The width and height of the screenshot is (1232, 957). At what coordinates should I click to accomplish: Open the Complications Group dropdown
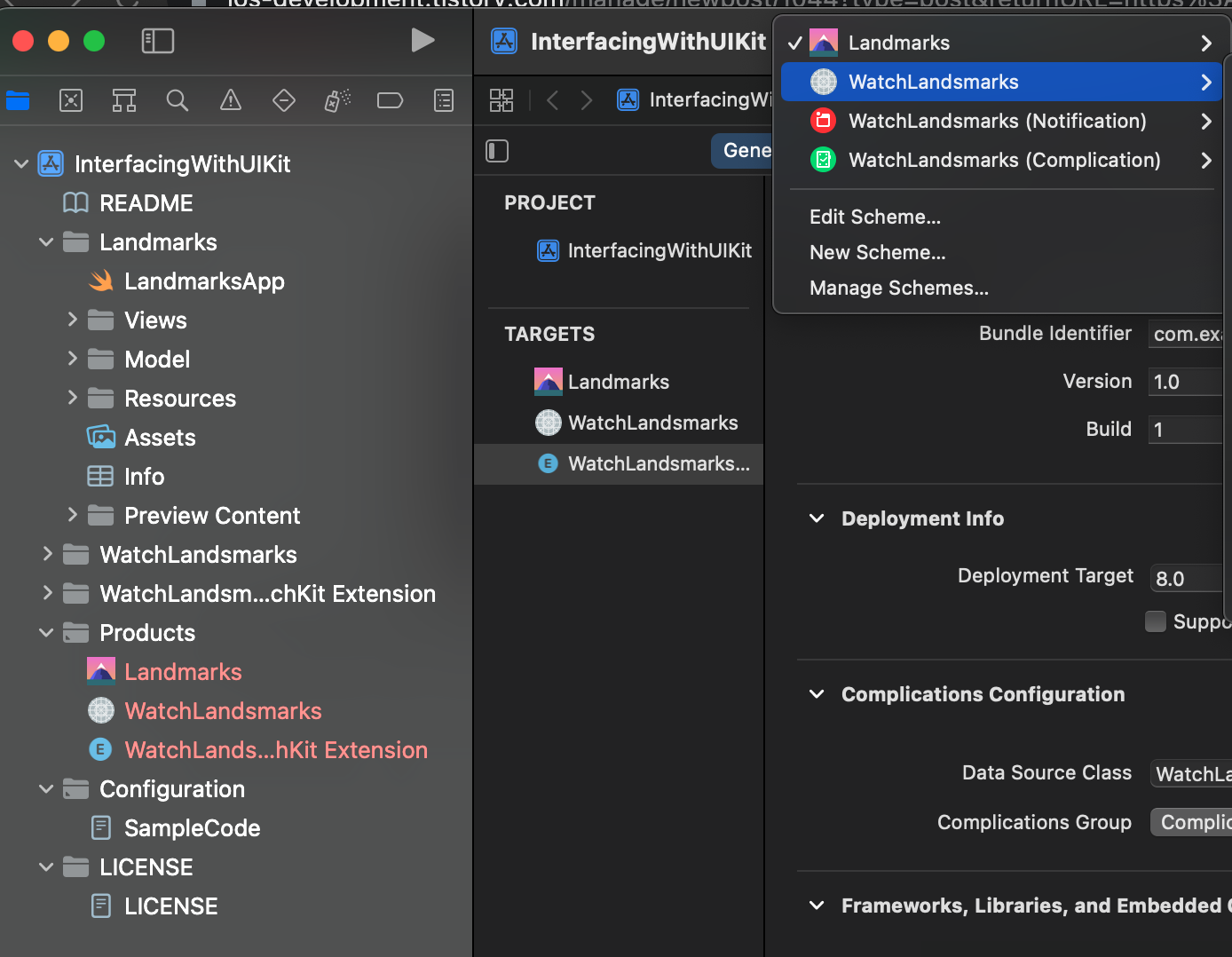coord(1190,822)
